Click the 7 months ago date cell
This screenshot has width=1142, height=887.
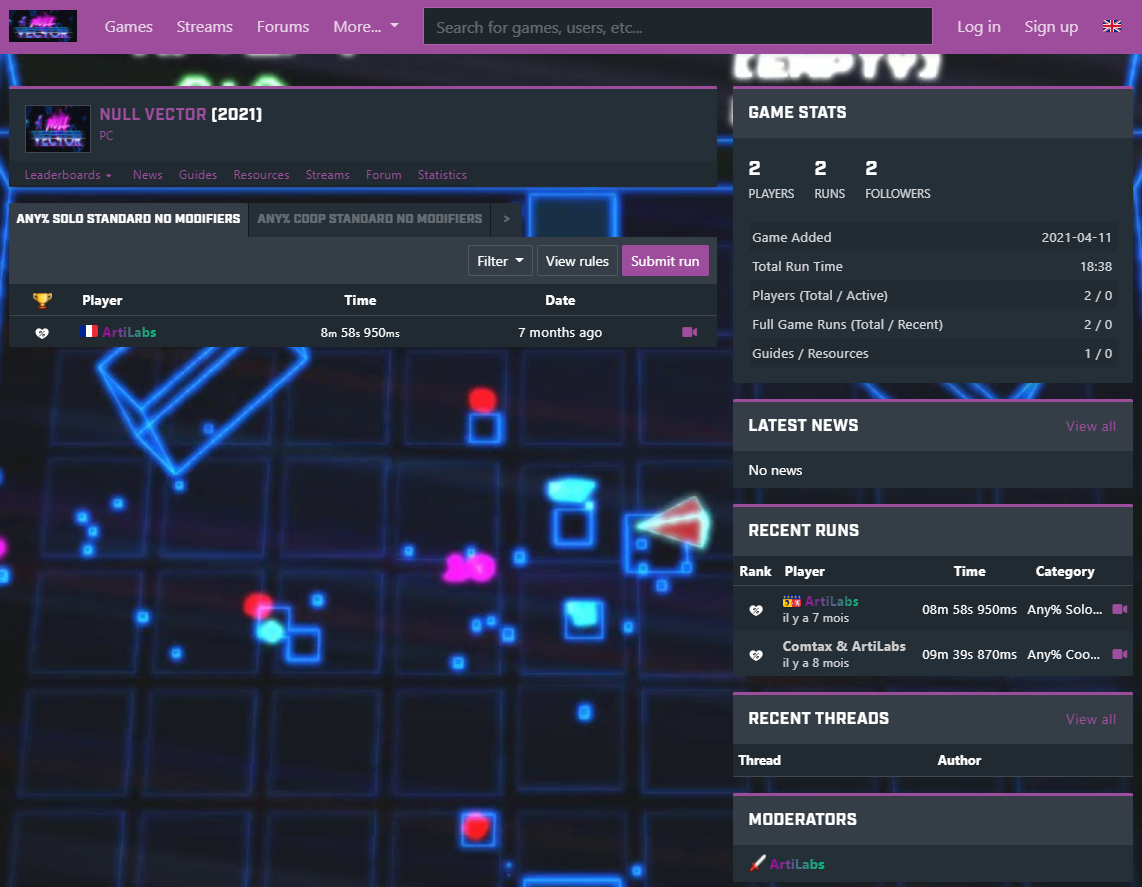coord(560,332)
